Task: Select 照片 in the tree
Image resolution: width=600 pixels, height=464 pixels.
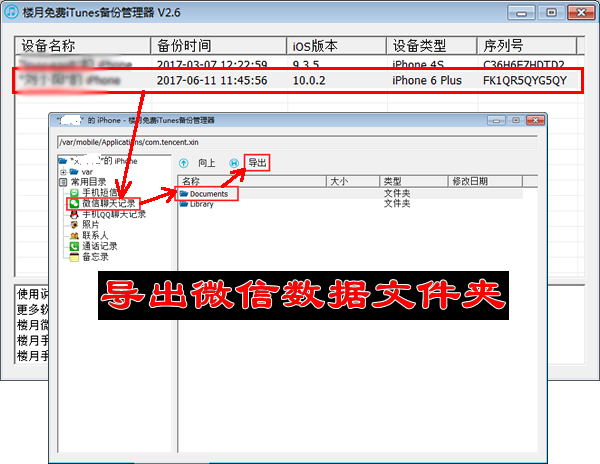Action: (91, 225)
